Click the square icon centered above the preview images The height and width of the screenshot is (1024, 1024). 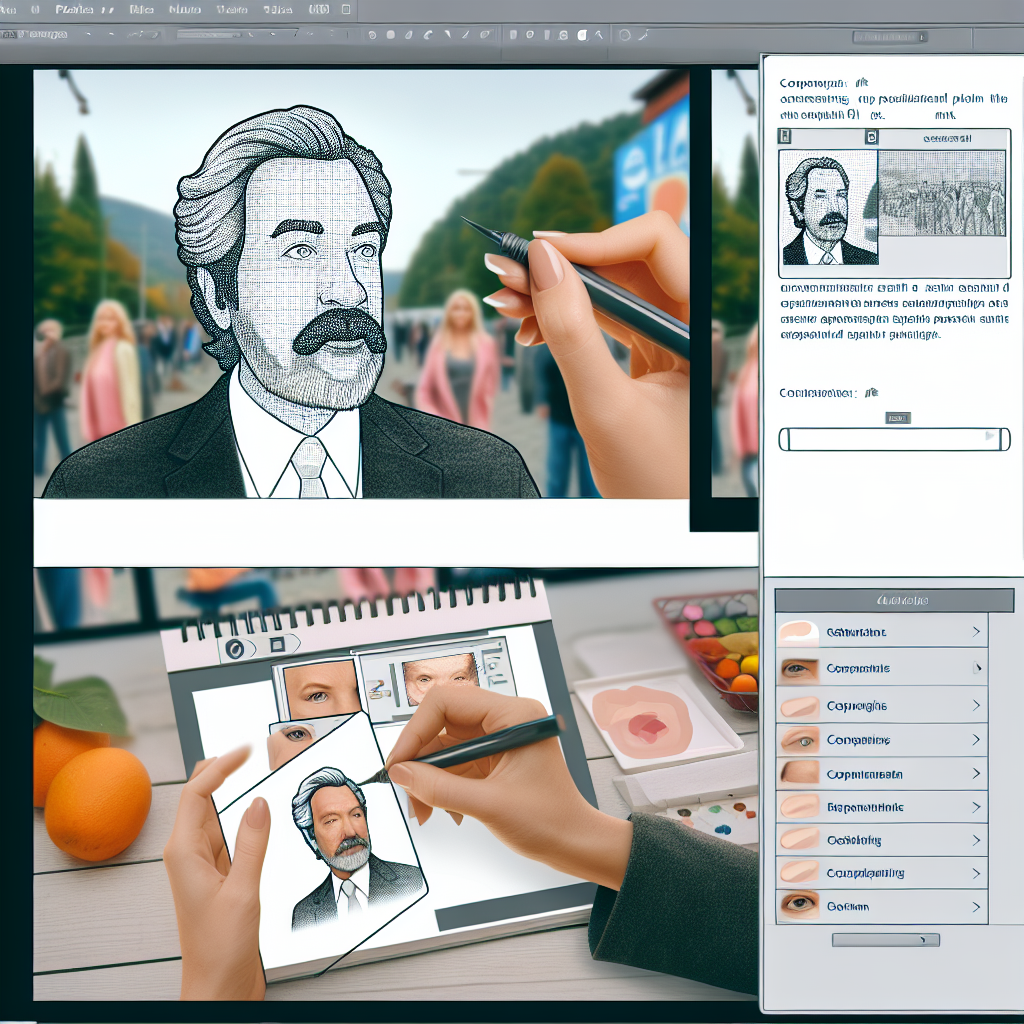(871, 138)
